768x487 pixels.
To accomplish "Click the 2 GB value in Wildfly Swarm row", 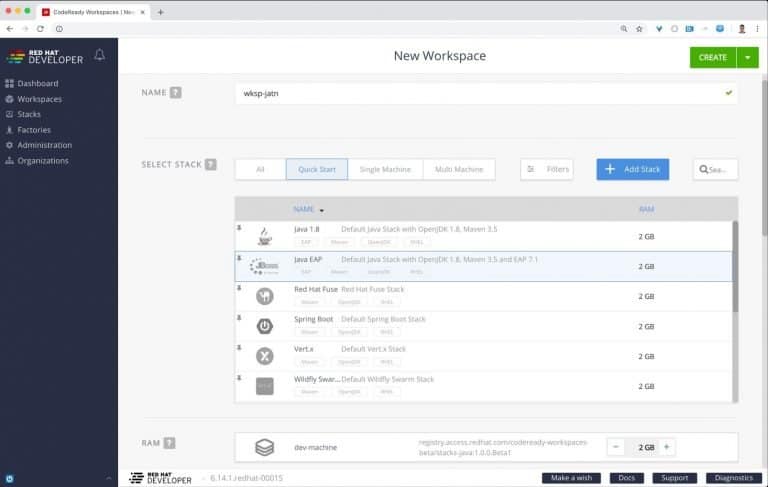I will (646, 386).
